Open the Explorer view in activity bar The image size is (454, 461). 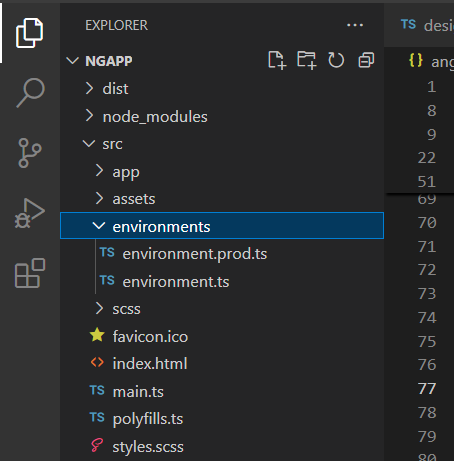point(30,33)
